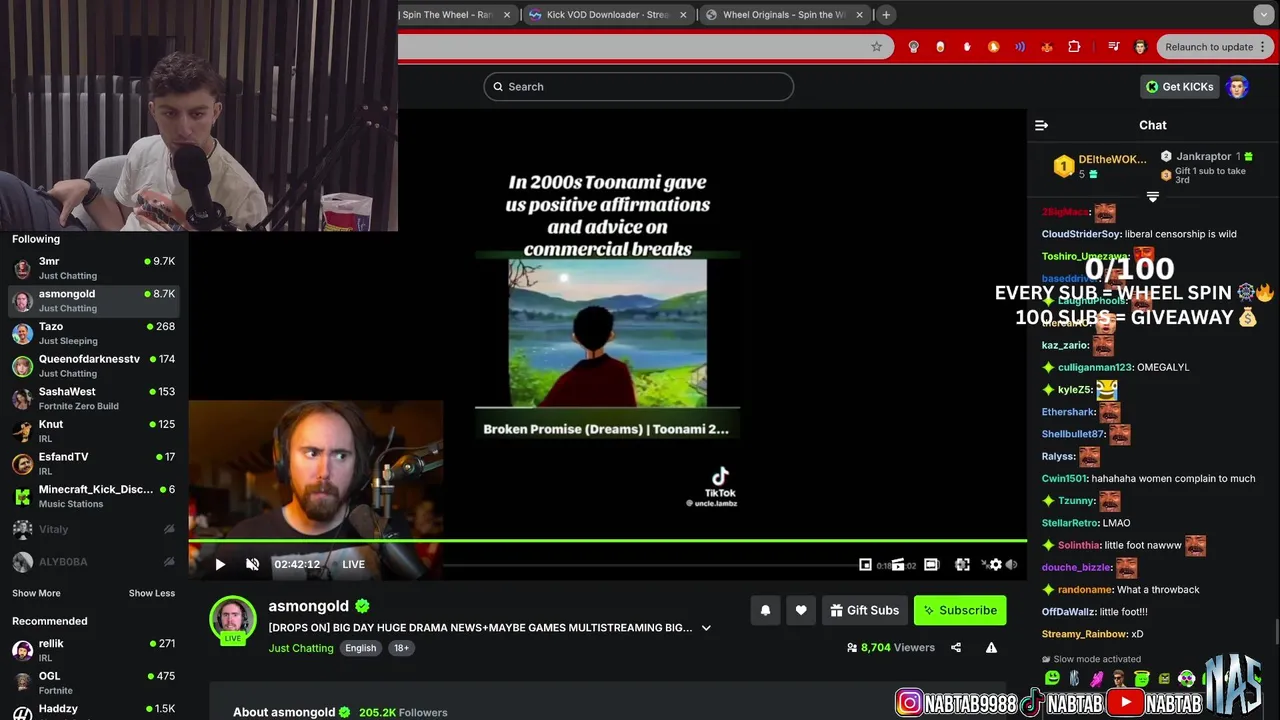Close the Kick VOD Downloader tab

click(x=684, y=15)
